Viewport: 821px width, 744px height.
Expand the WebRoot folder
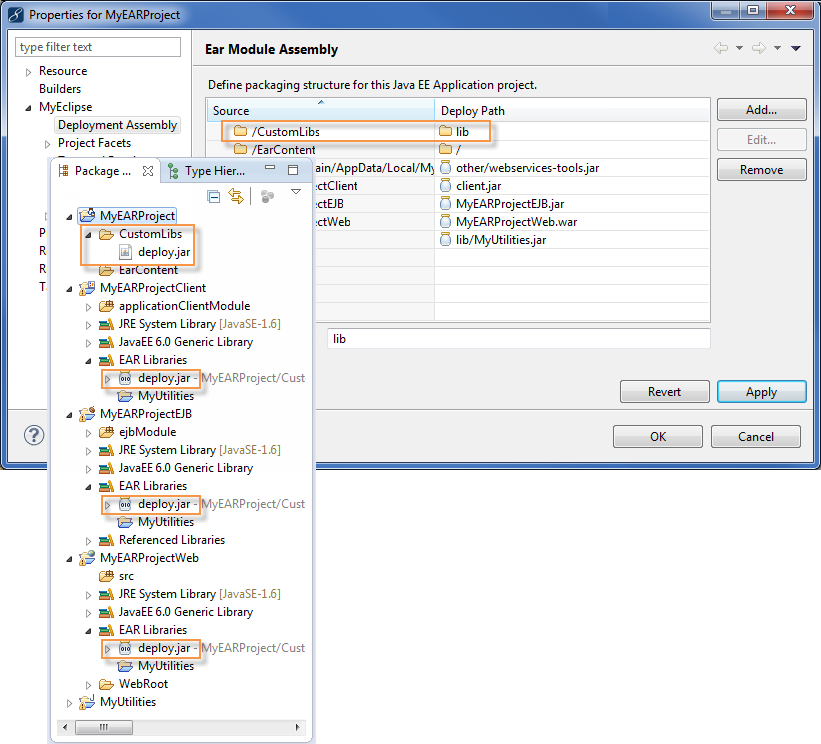tap(89, 684)
